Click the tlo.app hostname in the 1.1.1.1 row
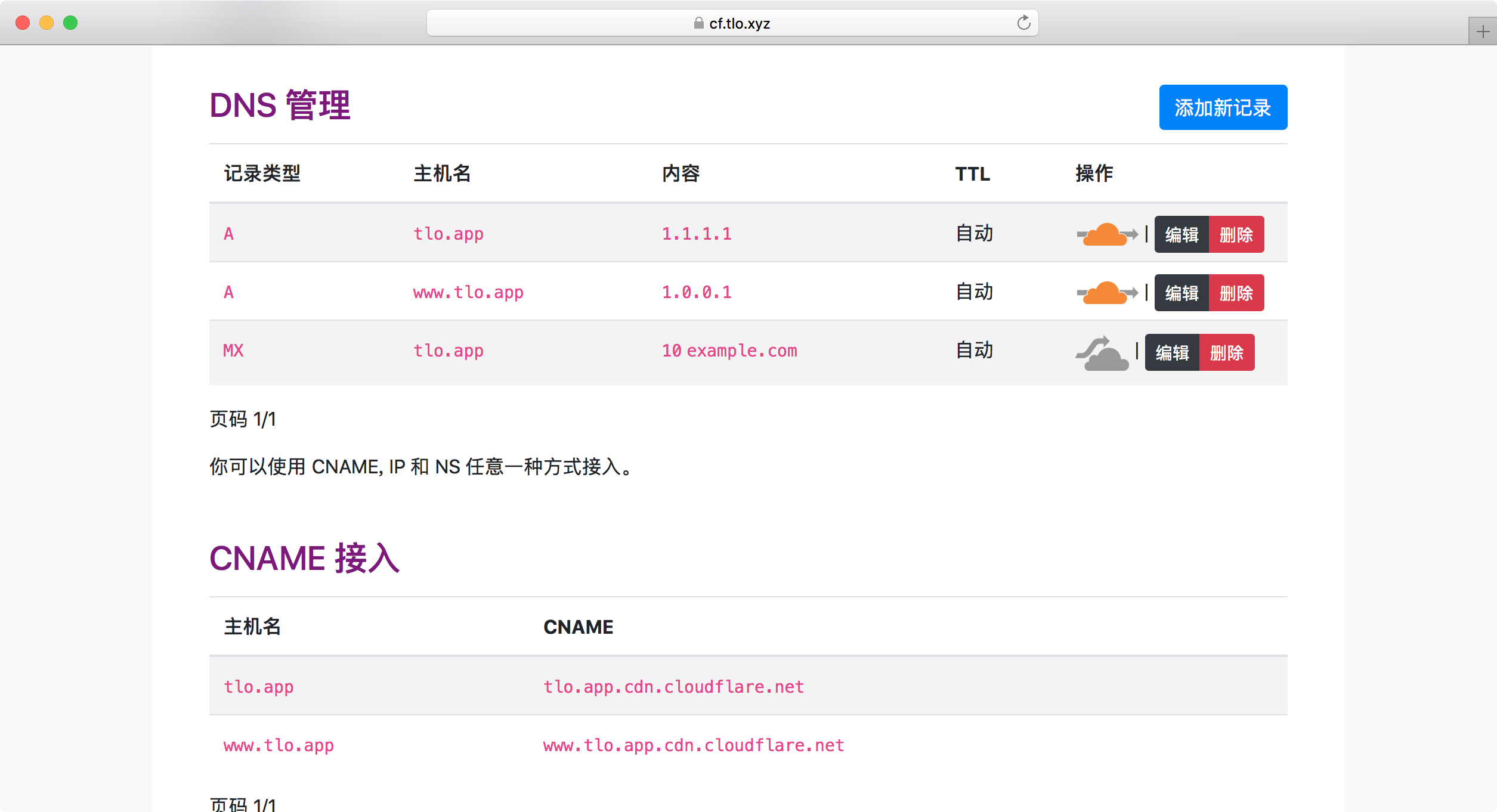This screenshot has height=812, width=1497. pyautogui.click(x=449, y=234)
